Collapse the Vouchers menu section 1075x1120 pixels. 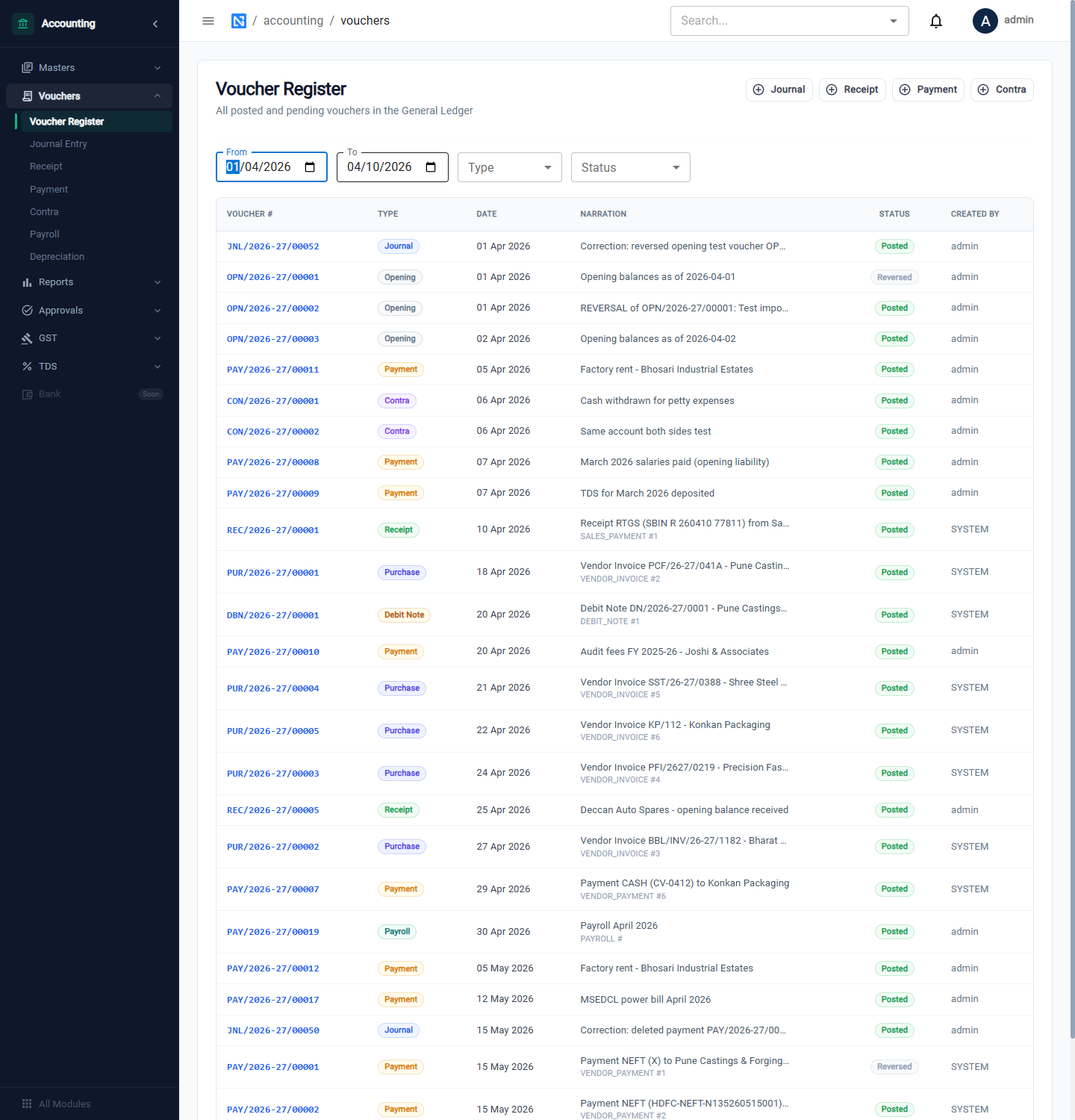[x=158, y=96]
